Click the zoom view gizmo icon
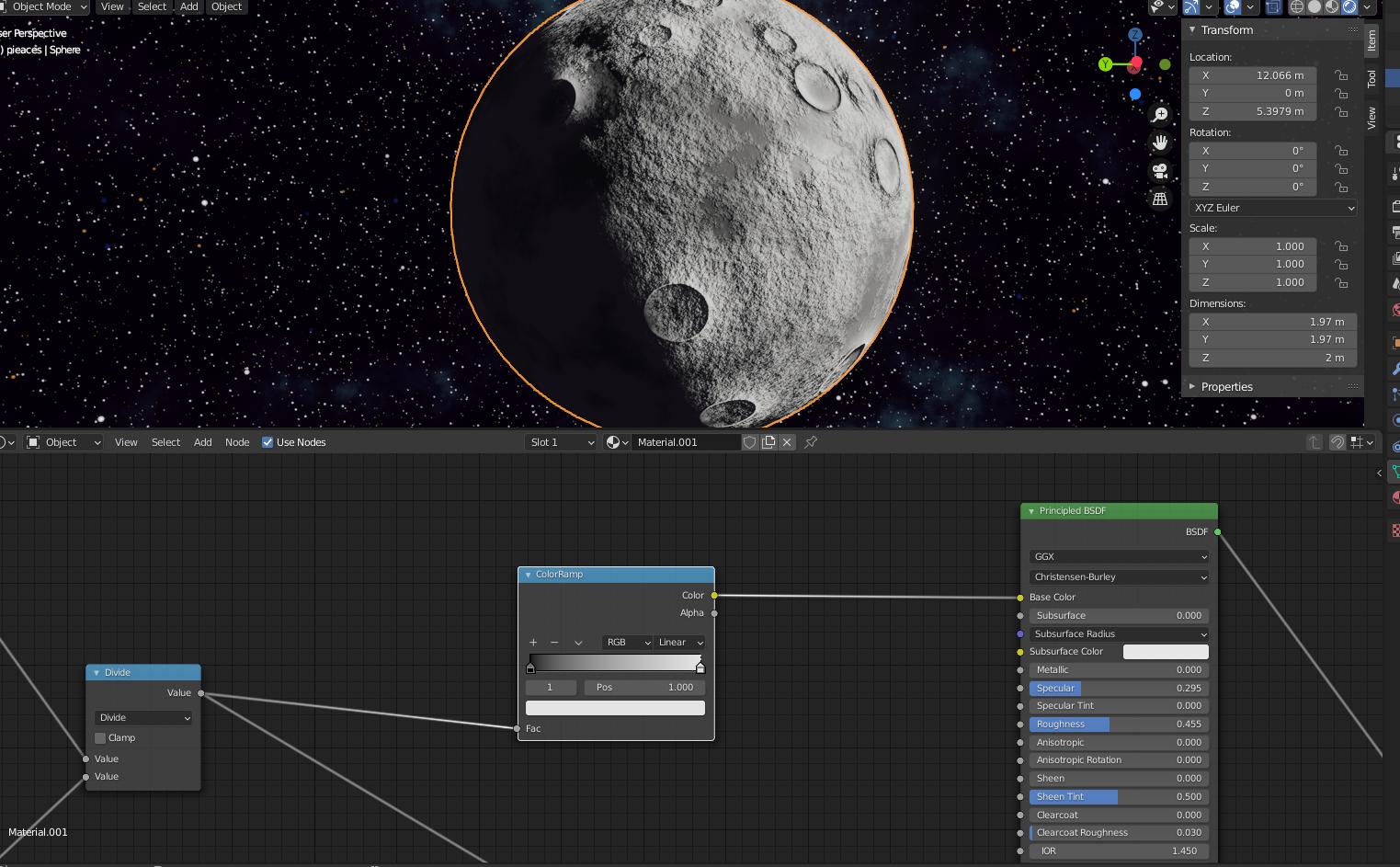Viewport: 1400px width, 867px height. click(1160, 114)
